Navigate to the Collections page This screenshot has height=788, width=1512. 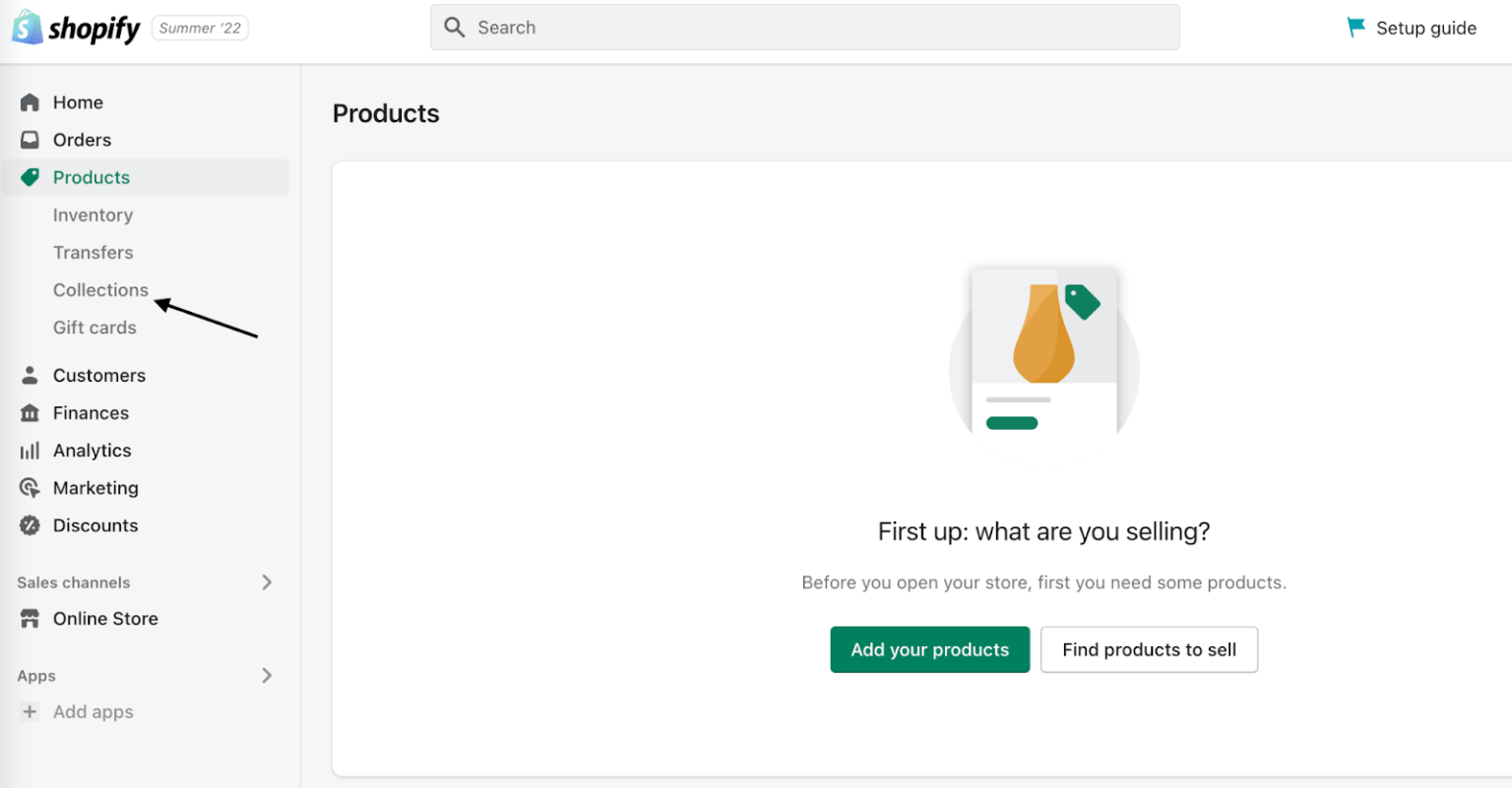[100, 289]
